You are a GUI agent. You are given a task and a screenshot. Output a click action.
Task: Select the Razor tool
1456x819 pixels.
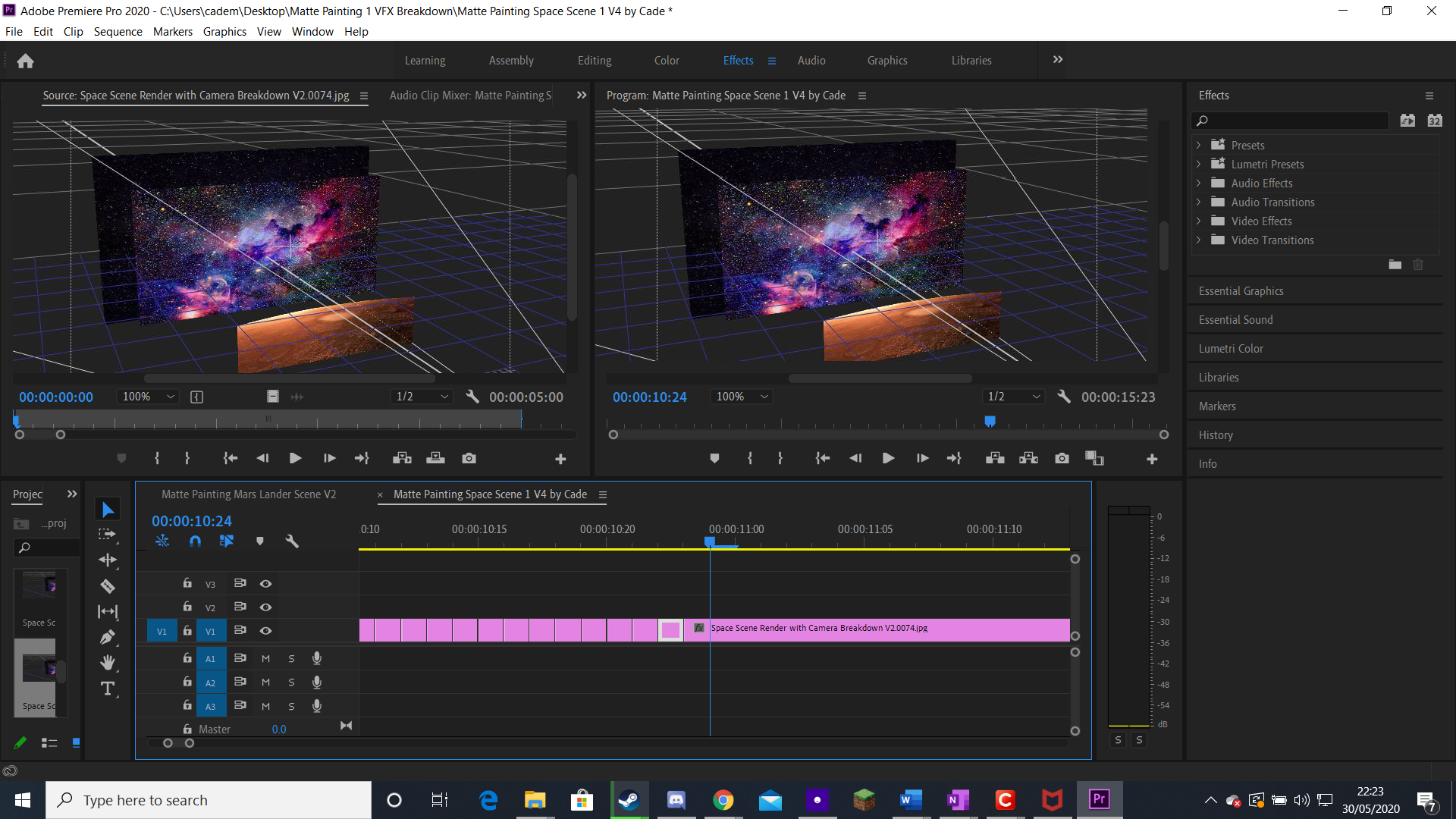pyautogui.click(x=108, y=586)
